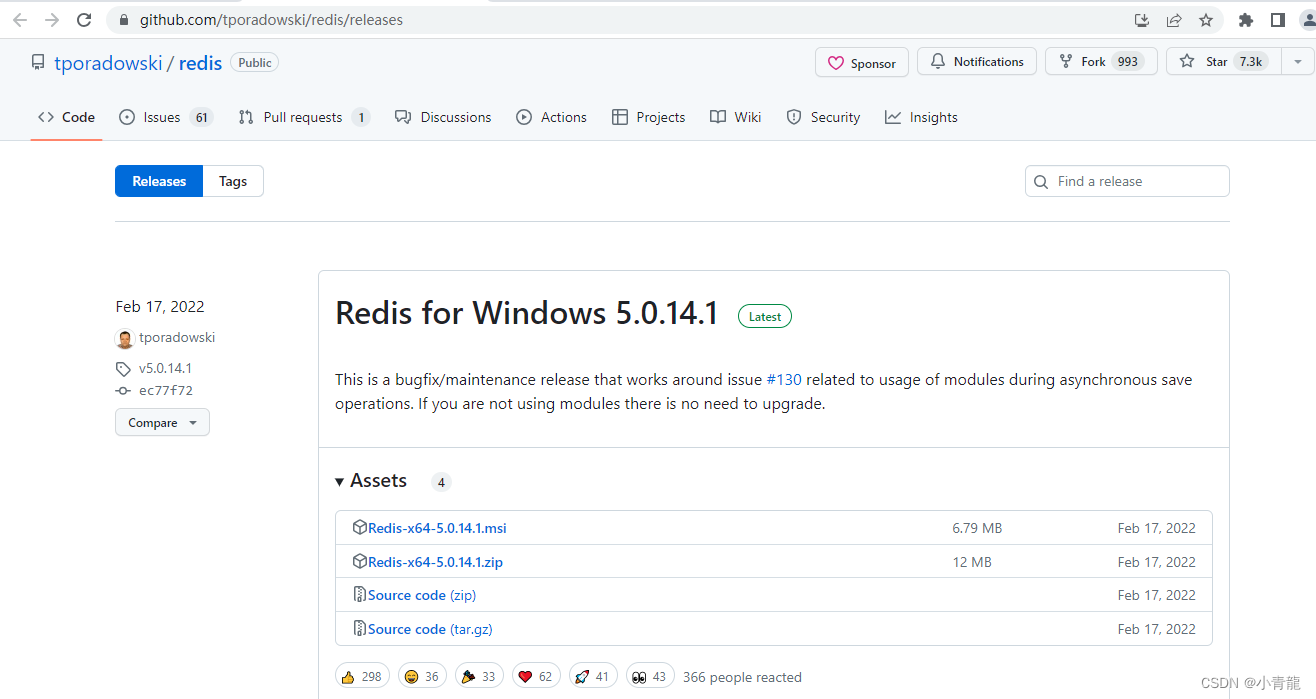Open the v5.0.14.1 tag link

click(165, 368)
